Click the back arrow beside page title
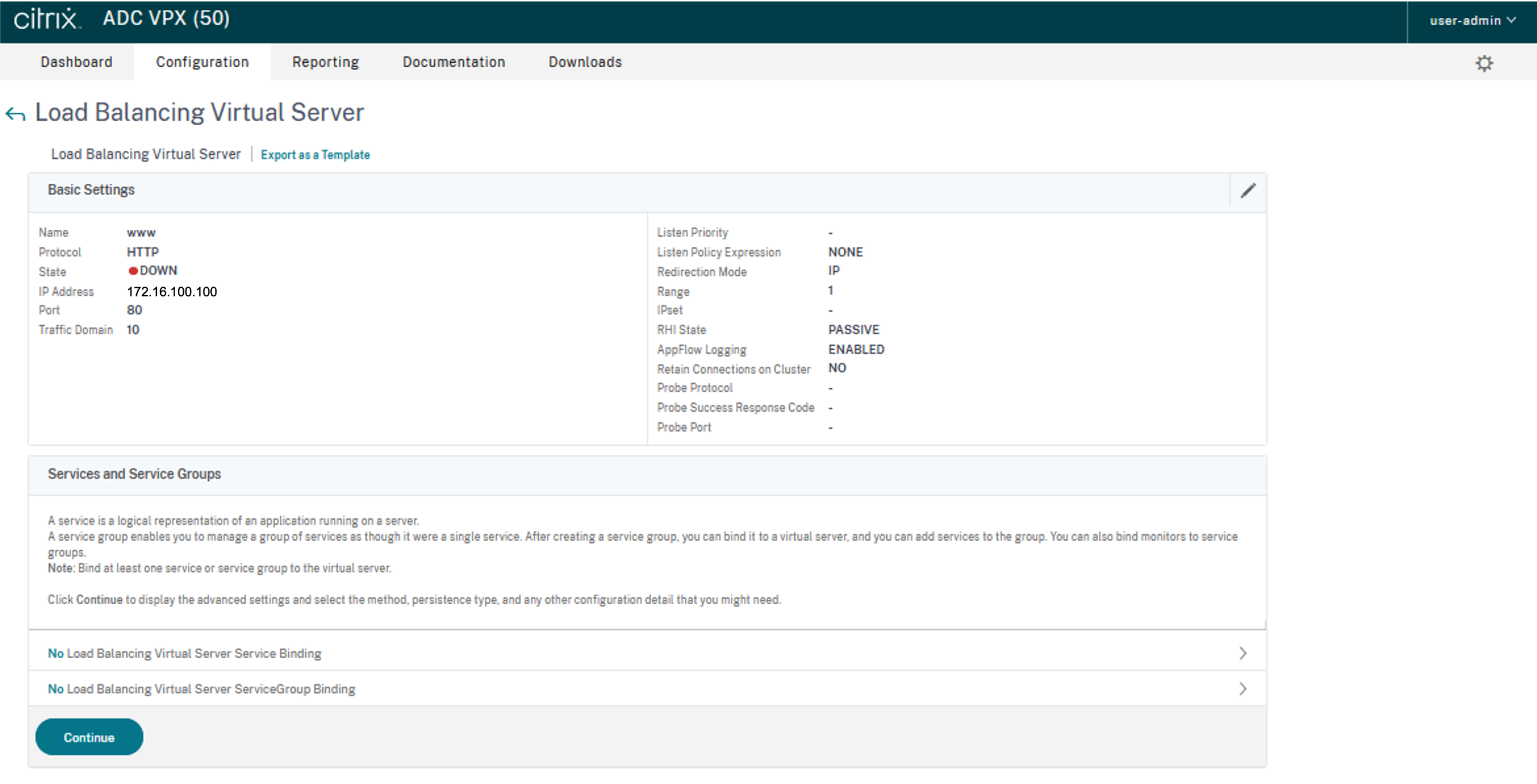 click(16, 113)
